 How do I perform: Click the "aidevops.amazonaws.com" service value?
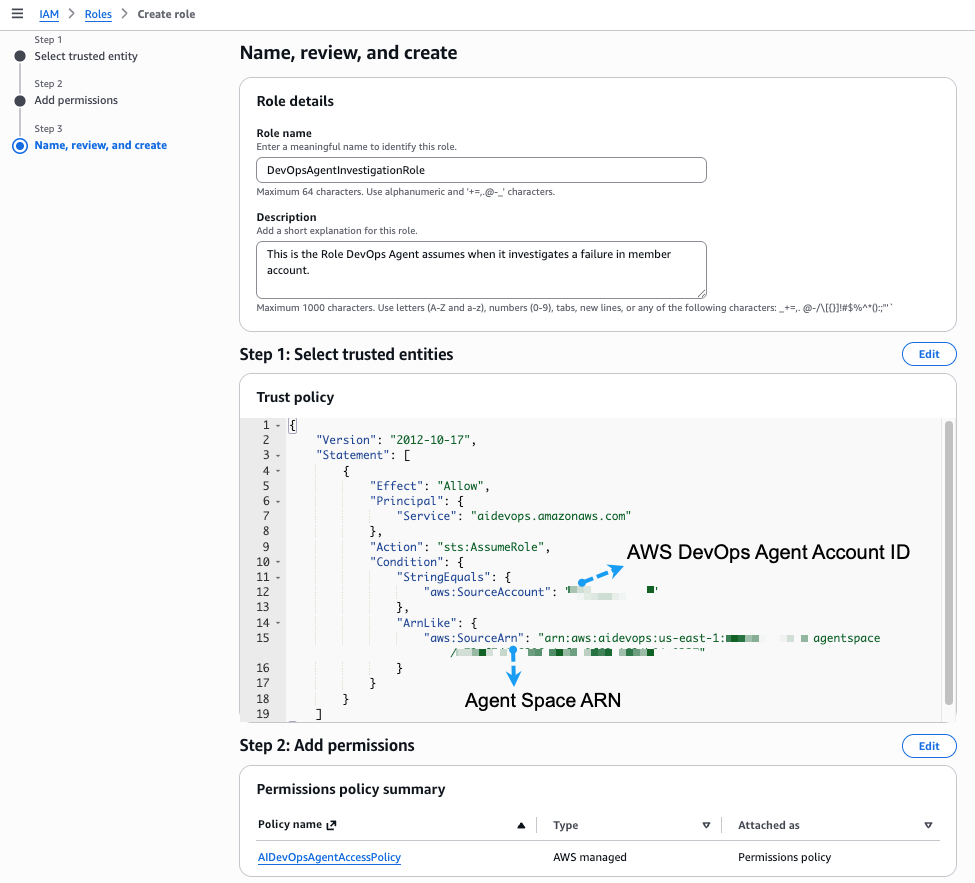551,516
